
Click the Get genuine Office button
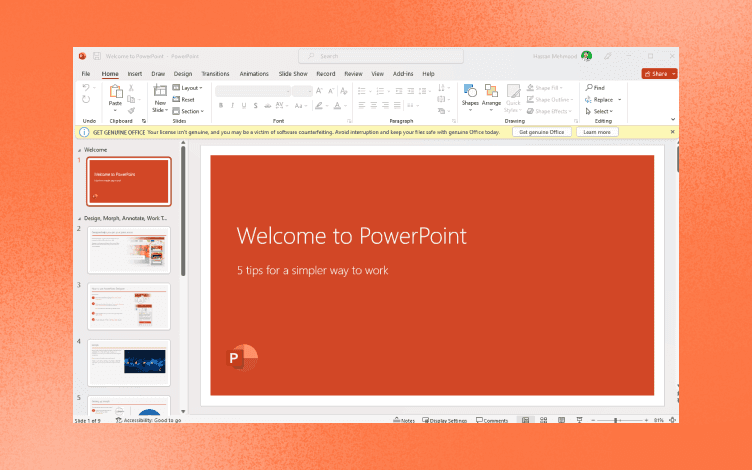click(x=541, y=132)
